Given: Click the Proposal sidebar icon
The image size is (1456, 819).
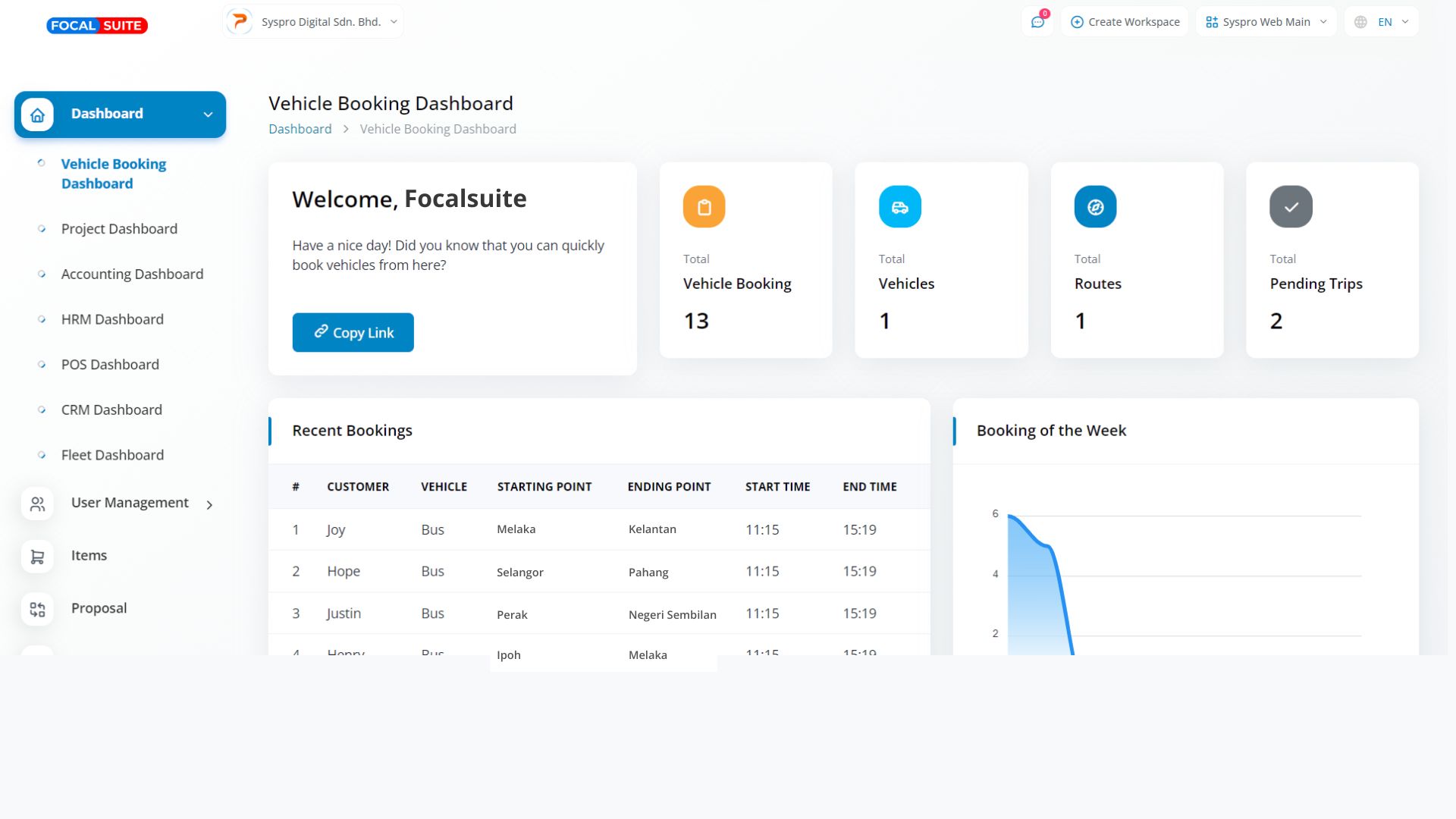Looking at the screenshot, I should click(x=37, y=609).
